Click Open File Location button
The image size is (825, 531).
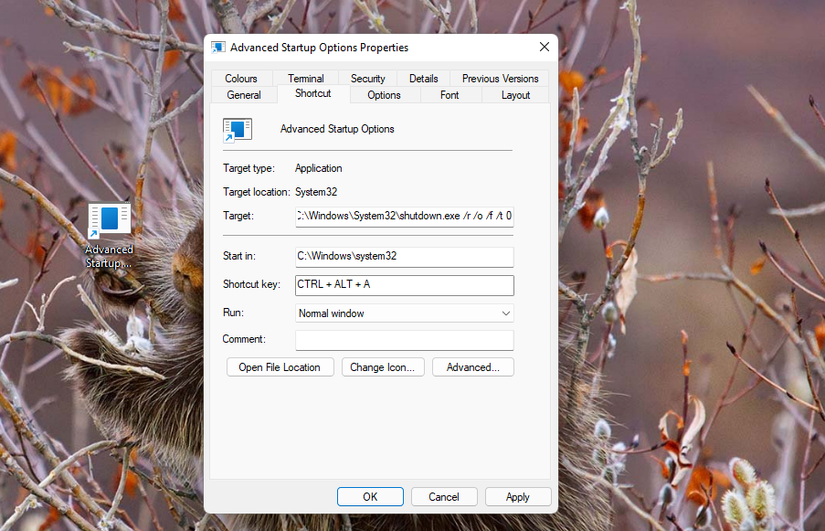(x=280, y=367)
